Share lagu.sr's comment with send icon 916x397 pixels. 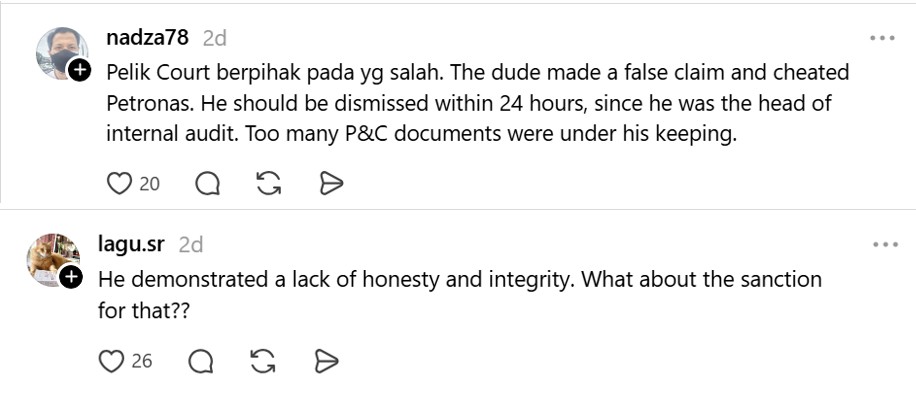click(327, 361)
